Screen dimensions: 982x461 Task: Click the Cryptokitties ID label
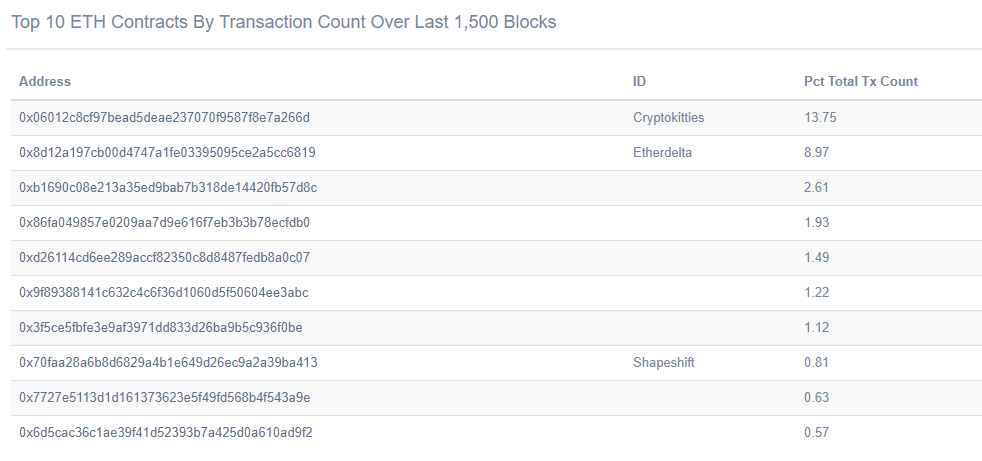[669, 118]
